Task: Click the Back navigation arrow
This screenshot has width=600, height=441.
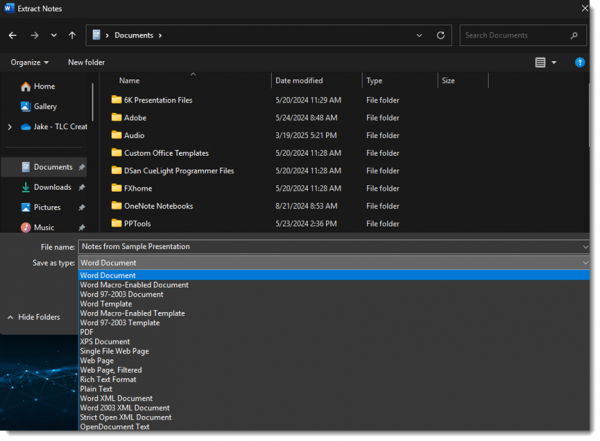Action: point(13,35)
